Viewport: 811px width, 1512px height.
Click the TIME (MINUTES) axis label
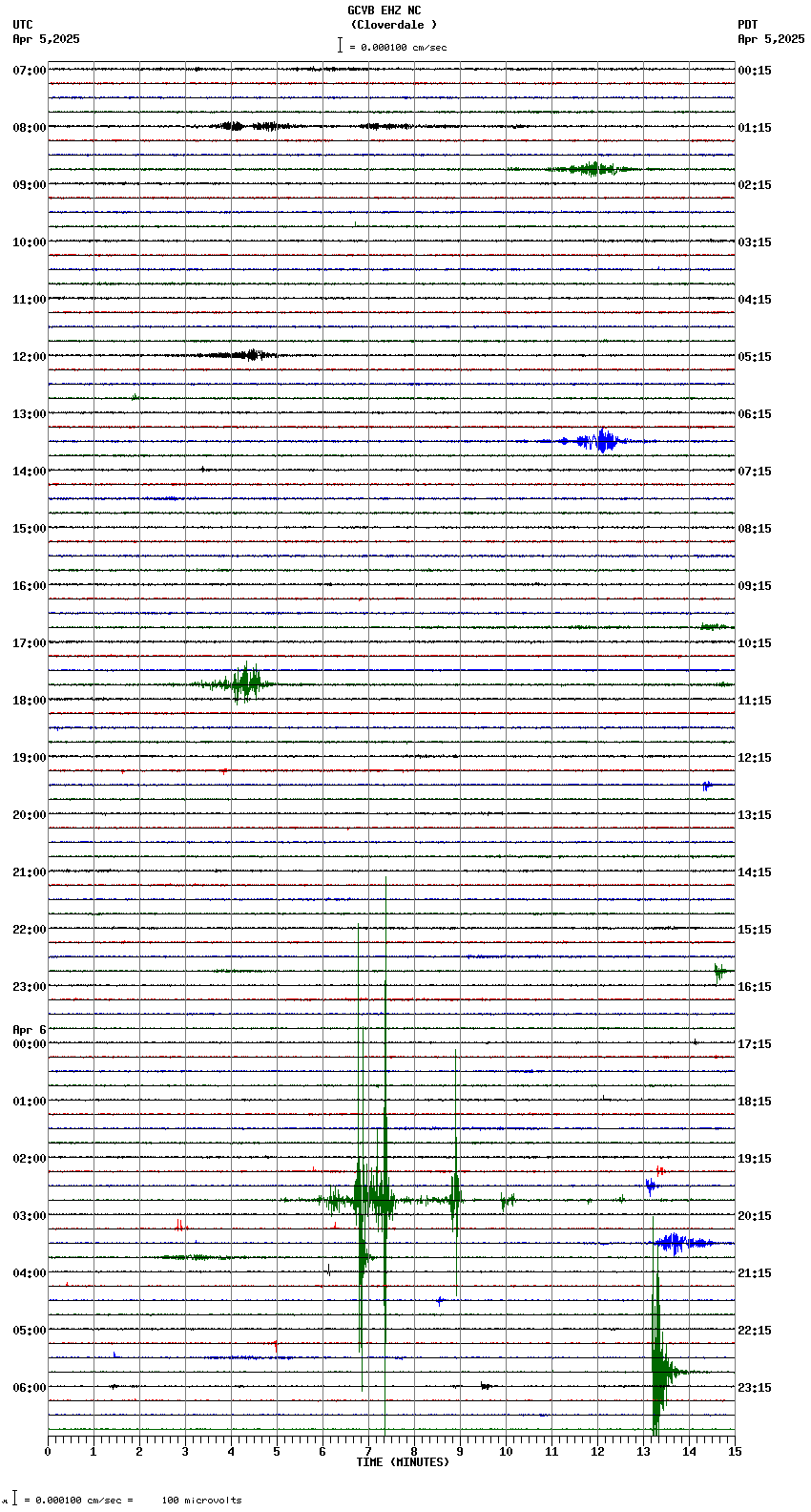(403, 1462)
